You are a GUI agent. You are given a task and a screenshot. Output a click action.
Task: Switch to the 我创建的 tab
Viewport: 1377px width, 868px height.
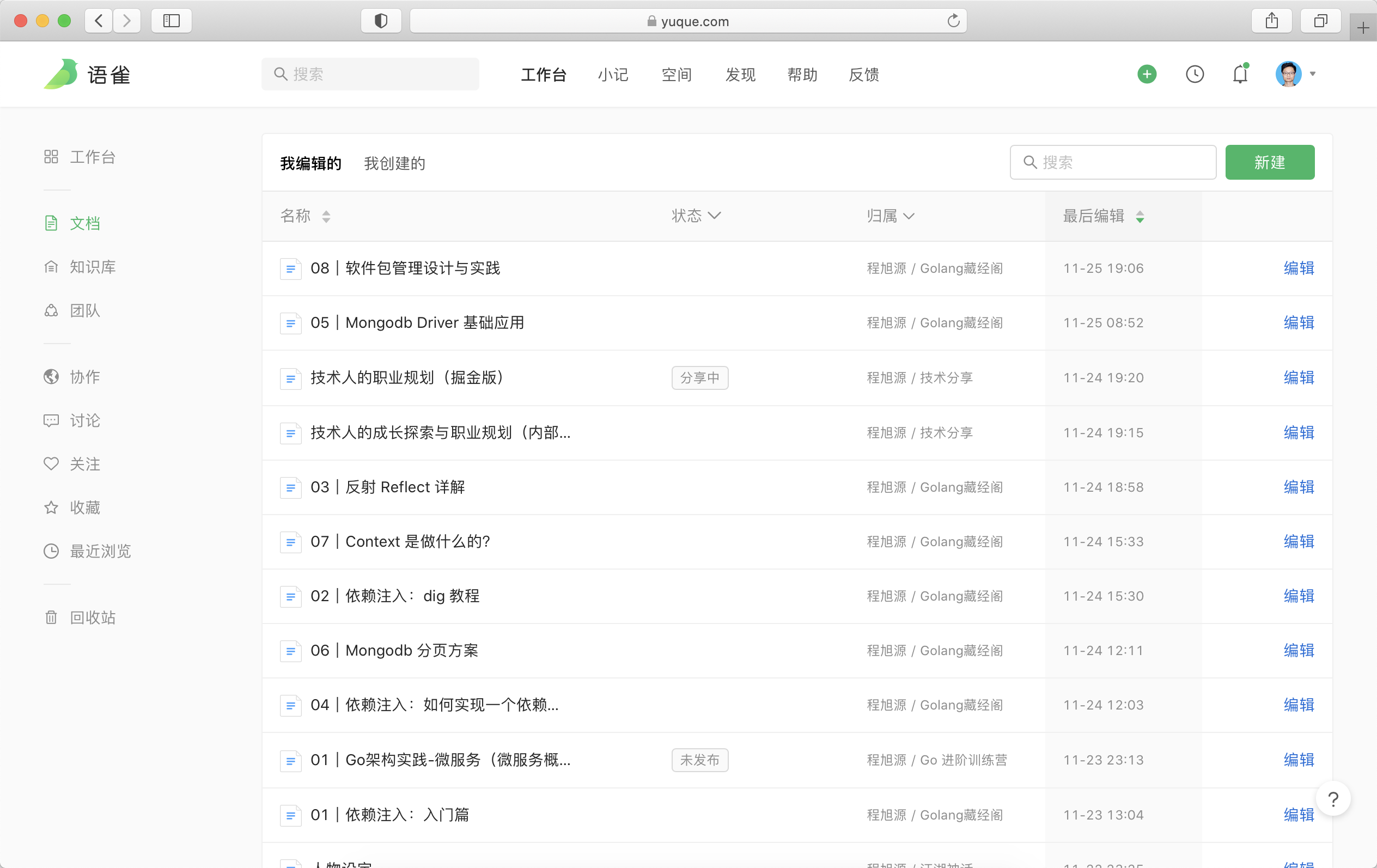pyautogui.click(x=394, y=163)
